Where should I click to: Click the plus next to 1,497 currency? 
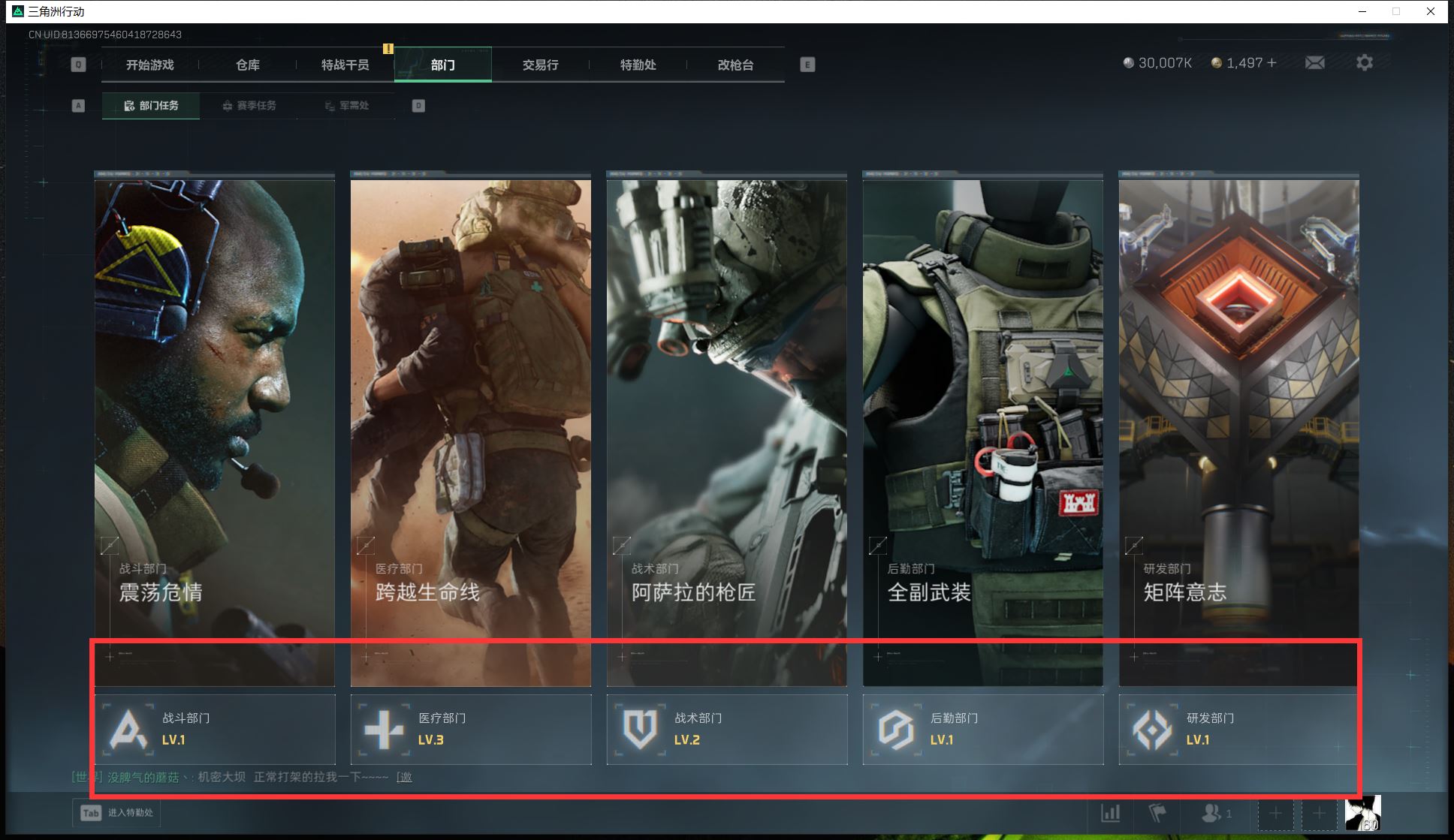[x=1271, y=63]
